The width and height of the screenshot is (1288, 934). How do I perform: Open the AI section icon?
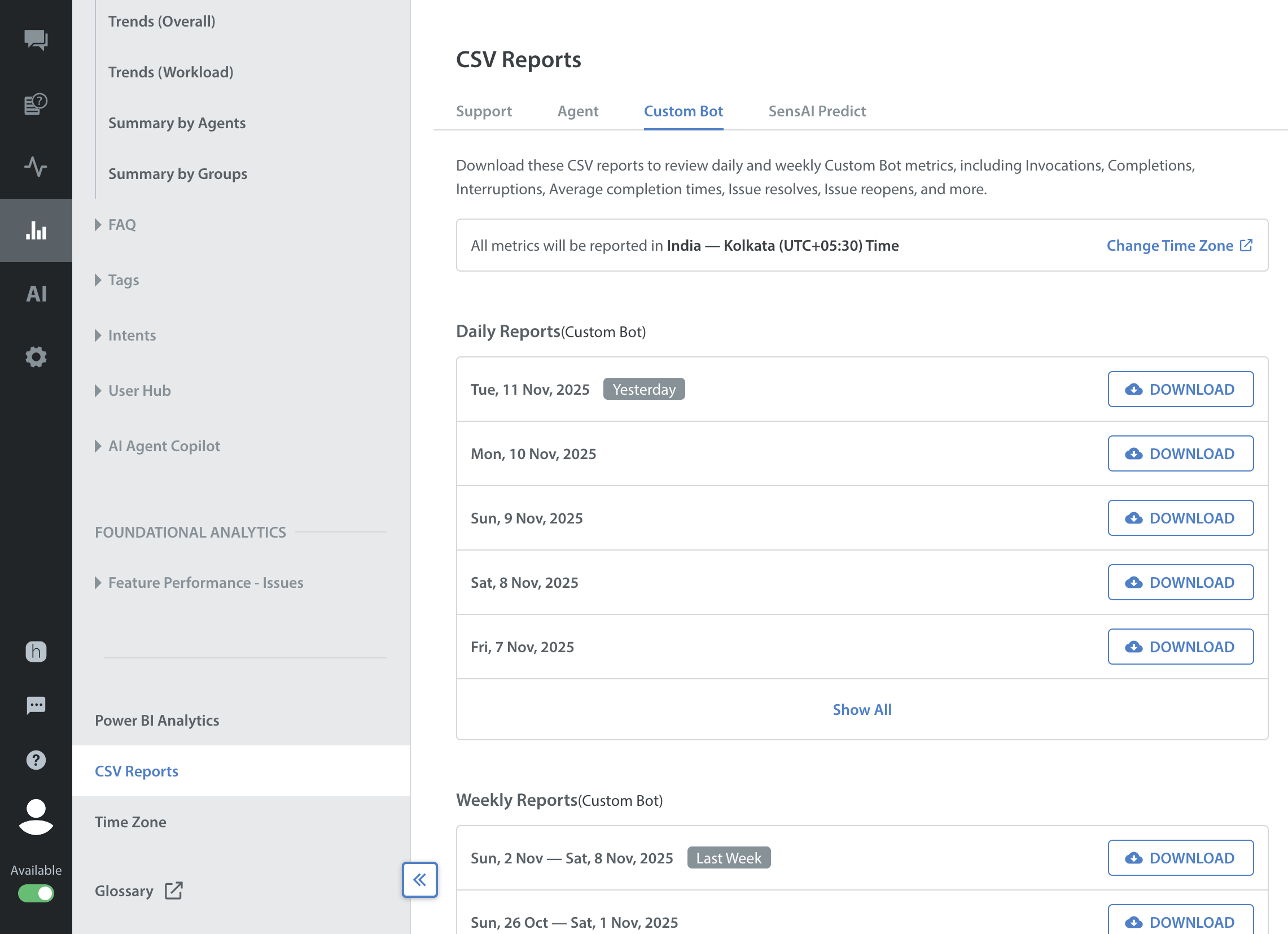(x=36, y=294)
